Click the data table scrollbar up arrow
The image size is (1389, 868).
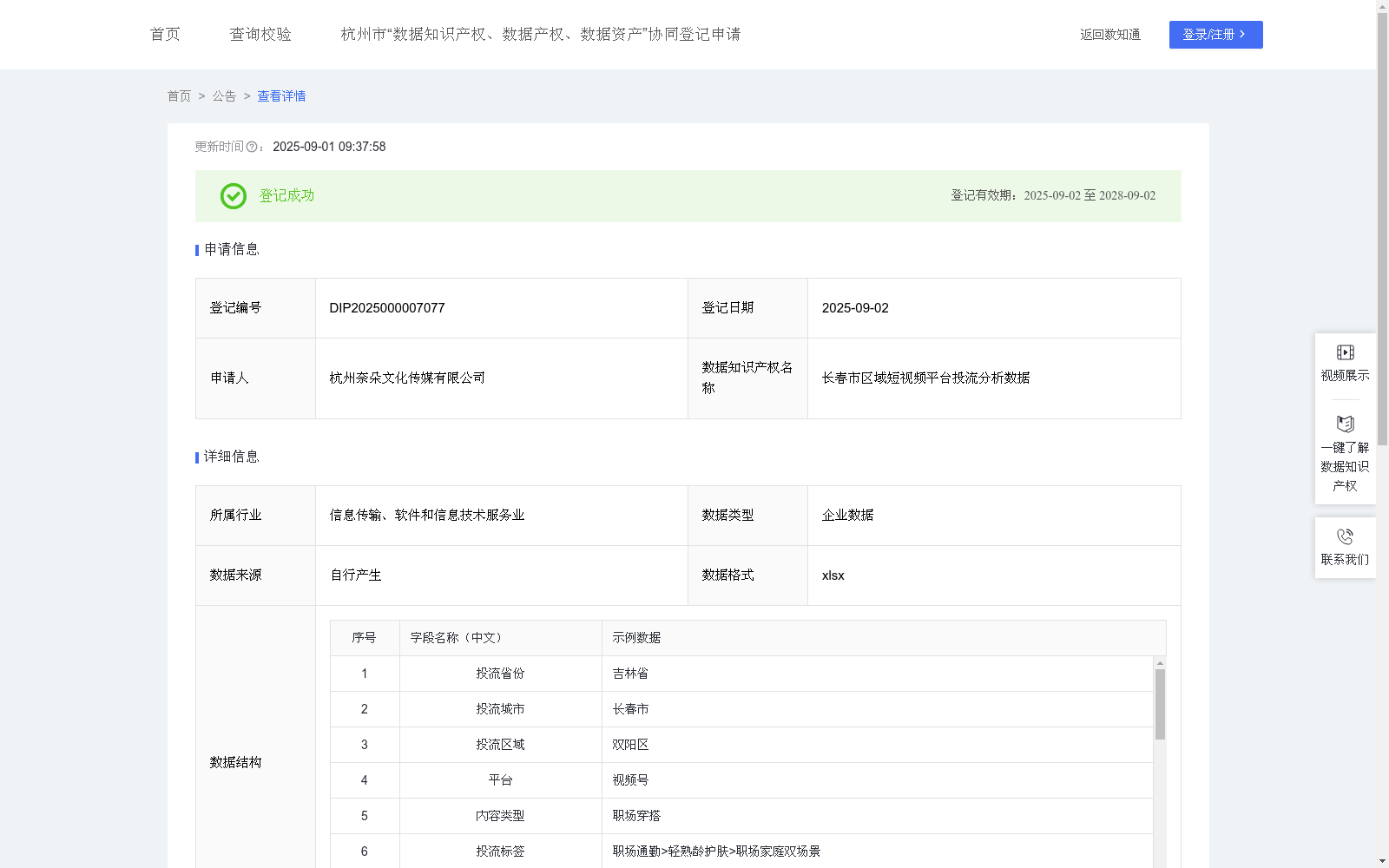[1160, 663]
